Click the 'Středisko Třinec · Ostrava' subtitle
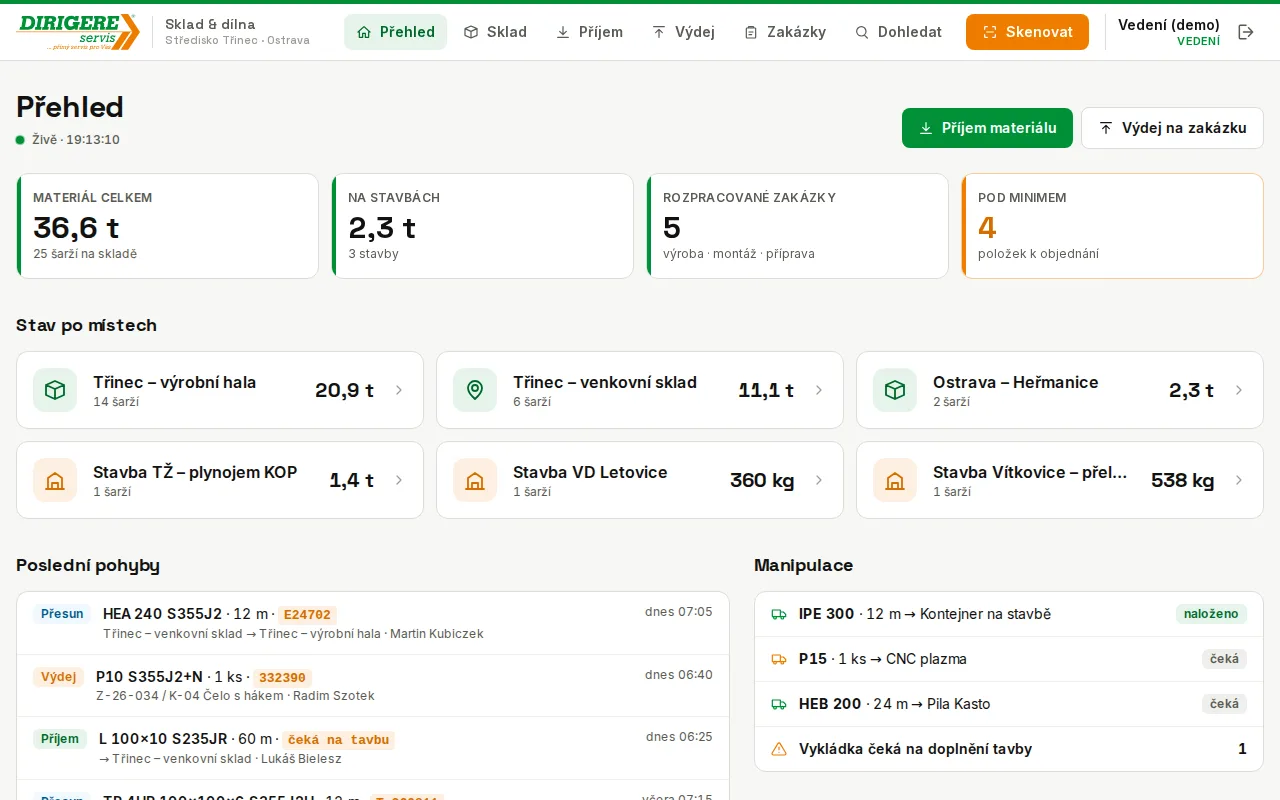This screenshot has width=1280, height=800. 237,41
